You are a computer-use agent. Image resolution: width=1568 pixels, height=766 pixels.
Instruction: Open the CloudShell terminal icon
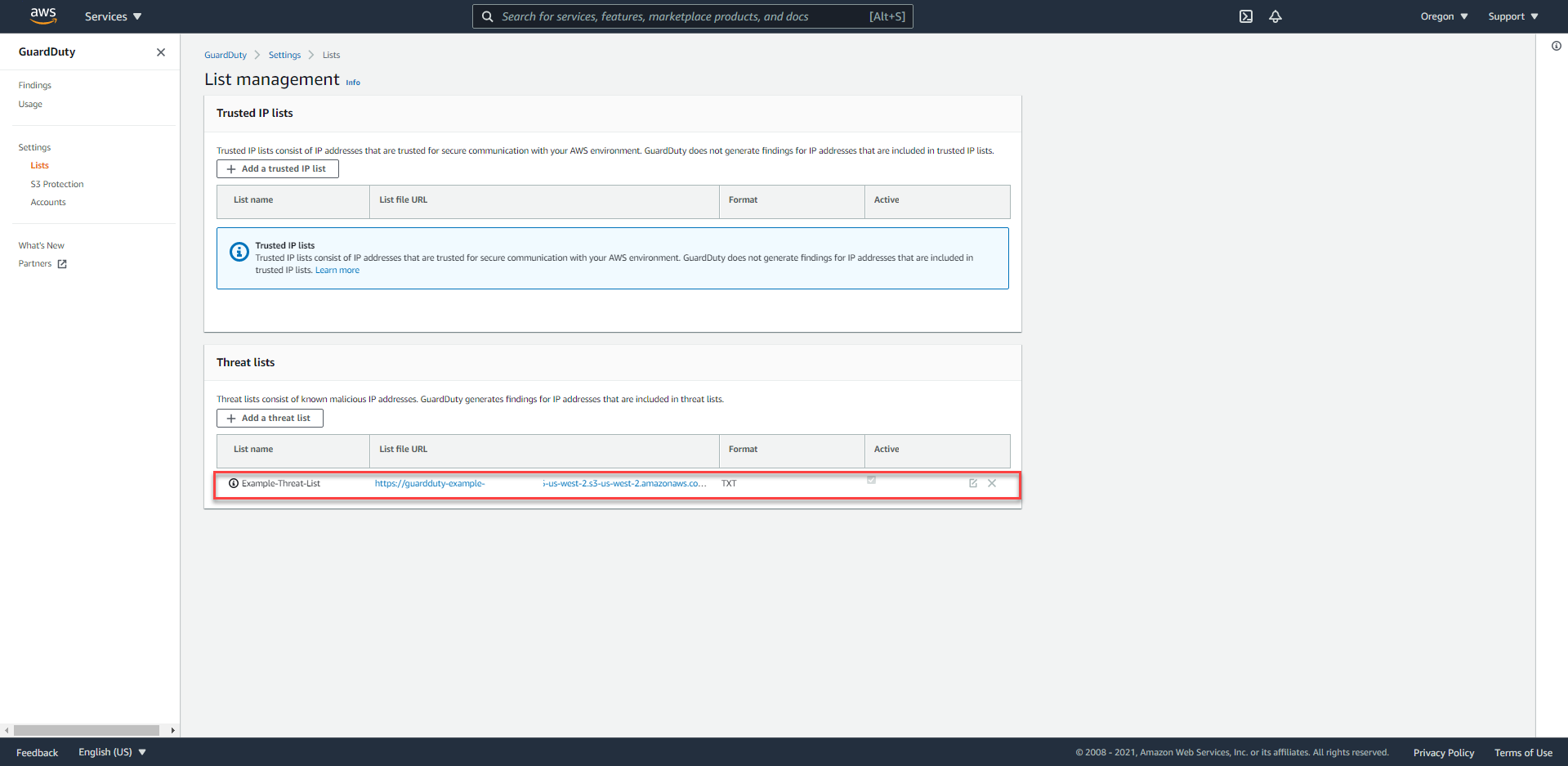[1246, 16]
